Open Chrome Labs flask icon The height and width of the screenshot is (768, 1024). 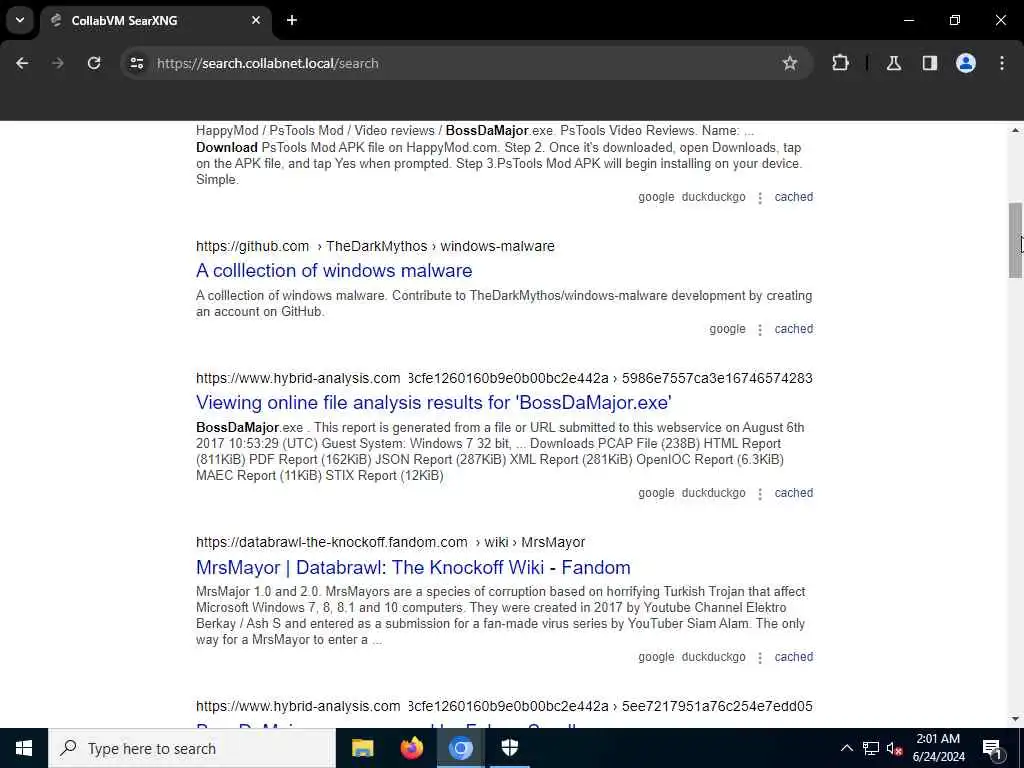[894, 63]
